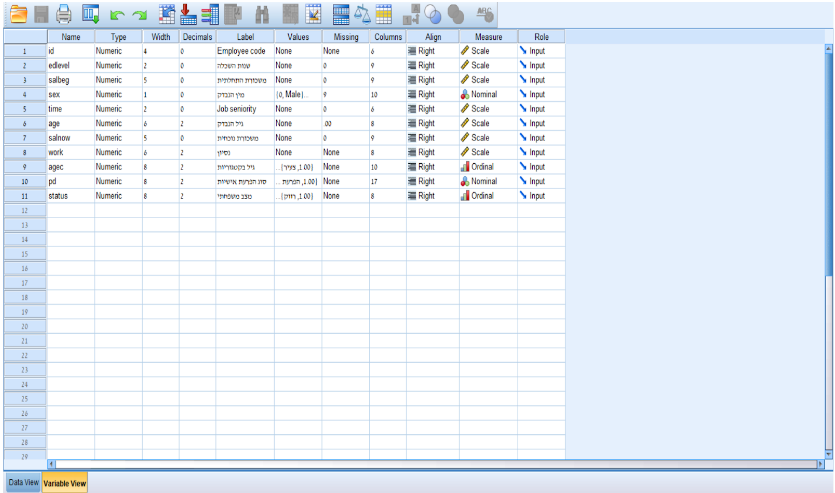The image size is (835, 493).
Task: Click the vertical scrollbar up arrow
Action: point(828,49)
